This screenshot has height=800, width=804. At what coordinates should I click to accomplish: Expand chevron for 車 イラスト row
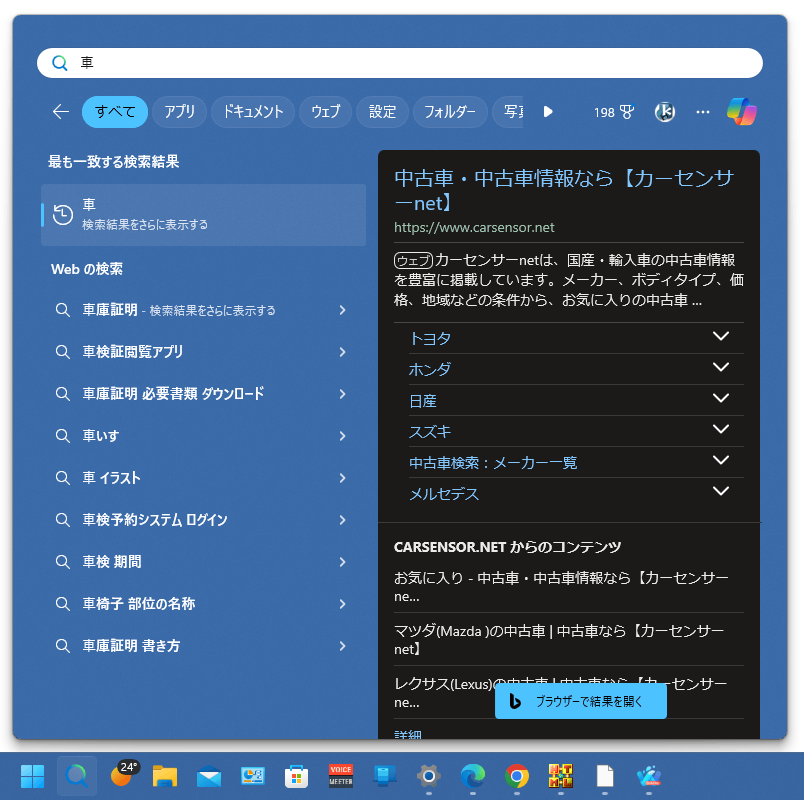click(343, 478)
